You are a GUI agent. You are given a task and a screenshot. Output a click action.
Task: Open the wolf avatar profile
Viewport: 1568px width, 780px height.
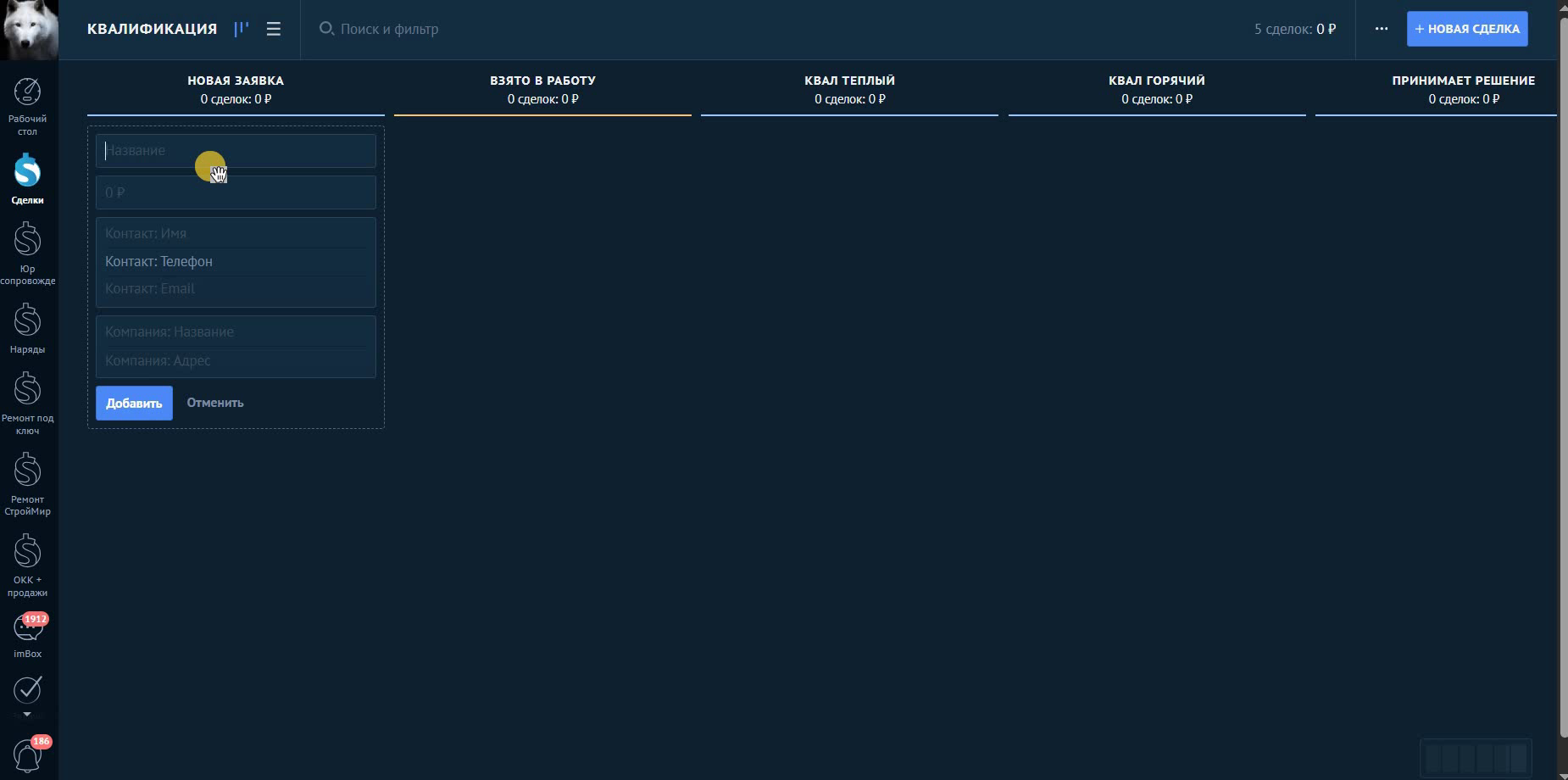tap(29, 30)
